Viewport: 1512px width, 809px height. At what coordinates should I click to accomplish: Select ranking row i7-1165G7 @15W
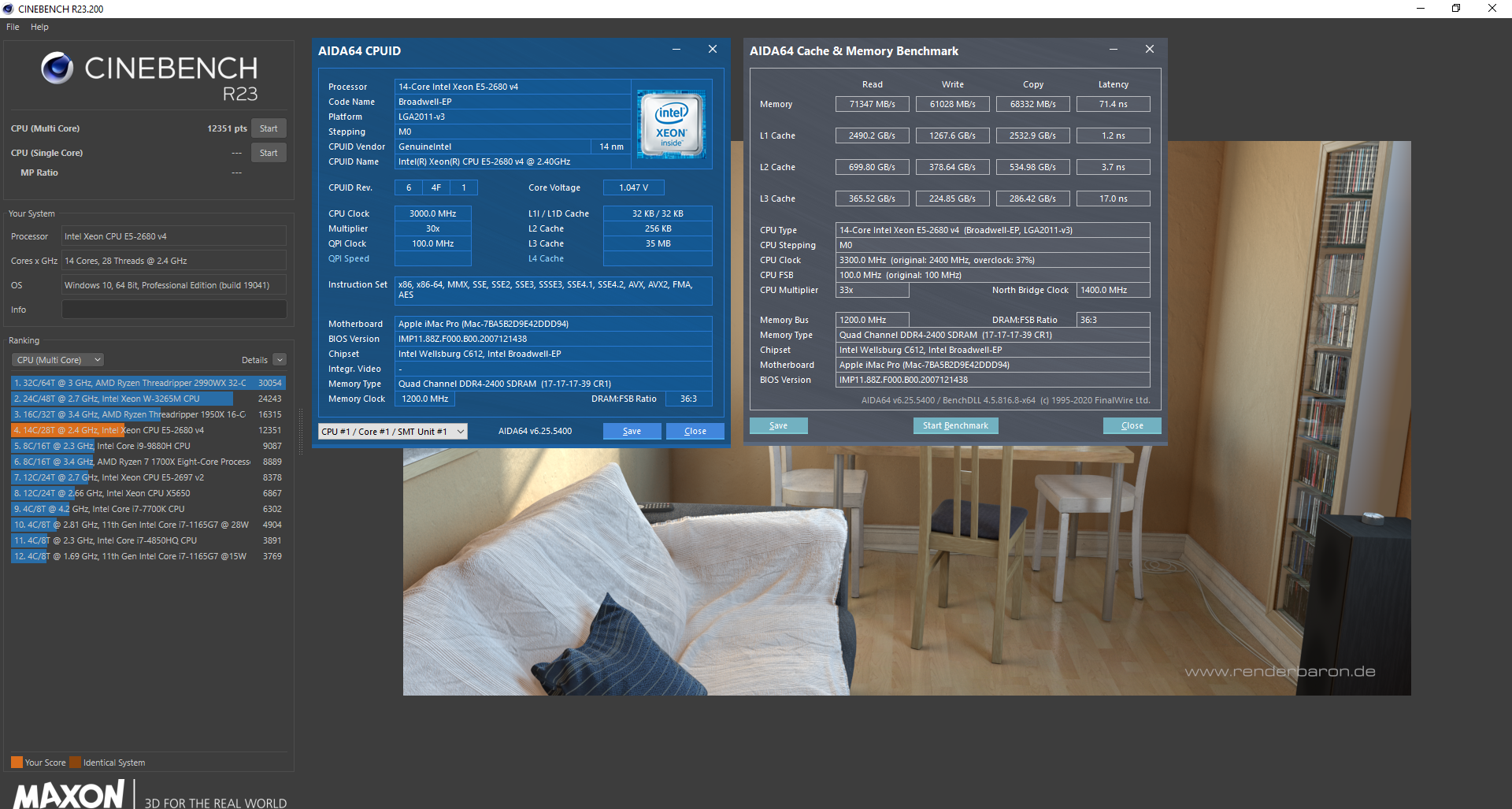click(x=148, y=556)
